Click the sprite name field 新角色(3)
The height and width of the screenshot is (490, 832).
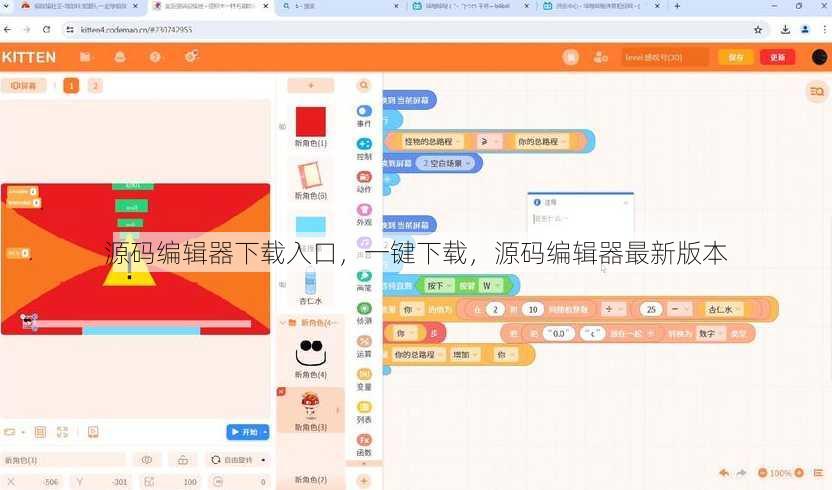click(64, 460)
